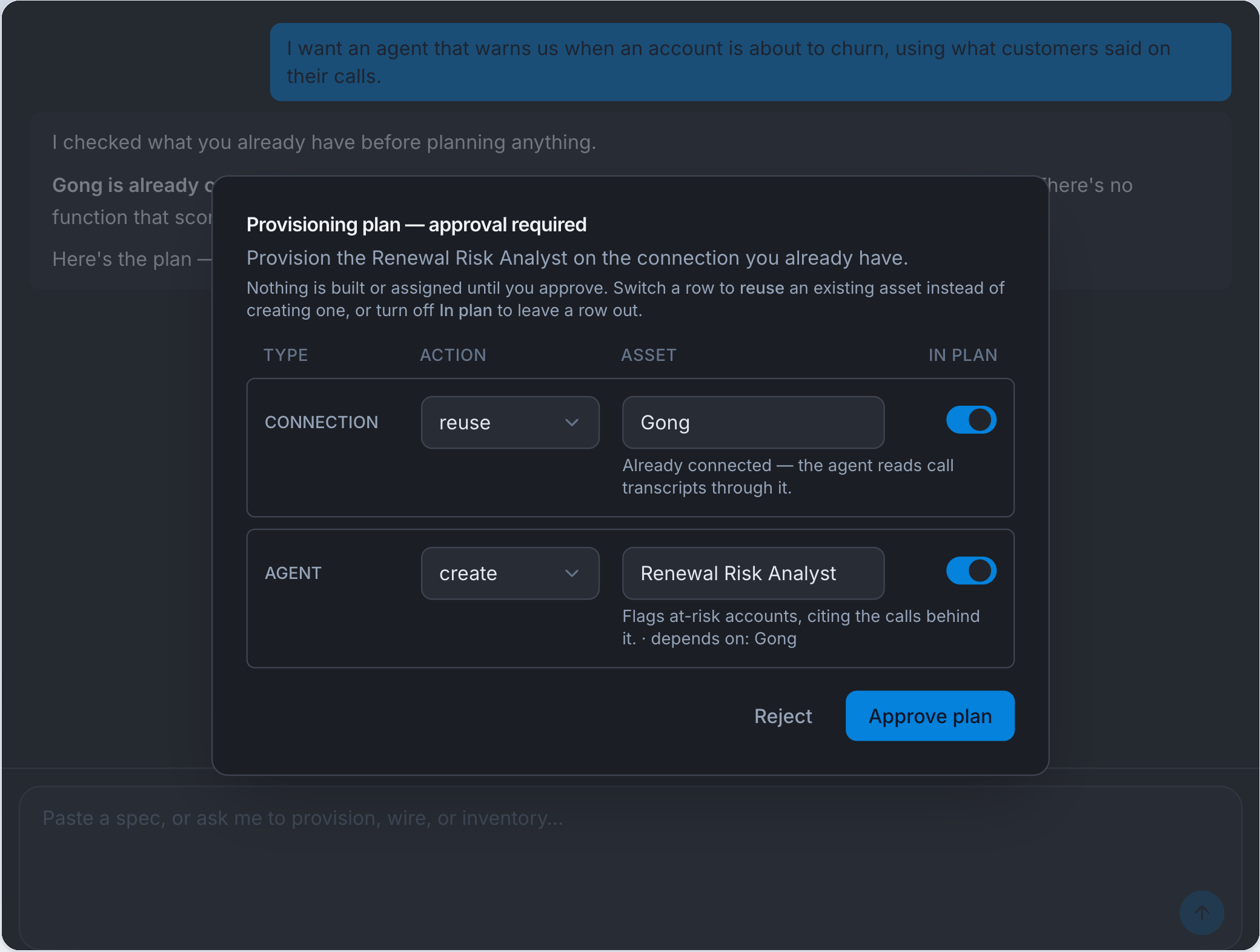
Task: Toggle In plan switch for Gong connection
Action: 971,420
